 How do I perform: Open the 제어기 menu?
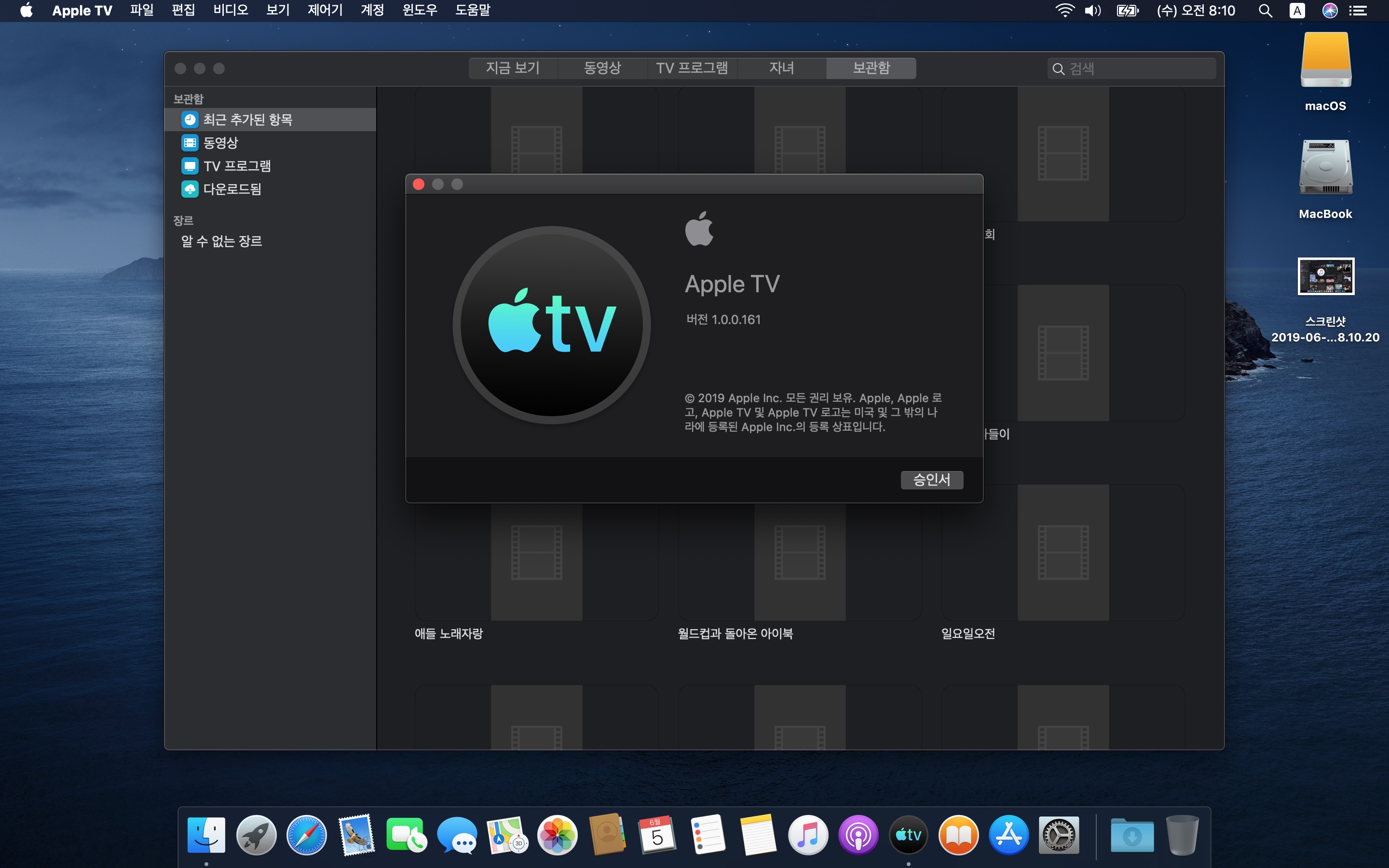(x=325, y=10)
